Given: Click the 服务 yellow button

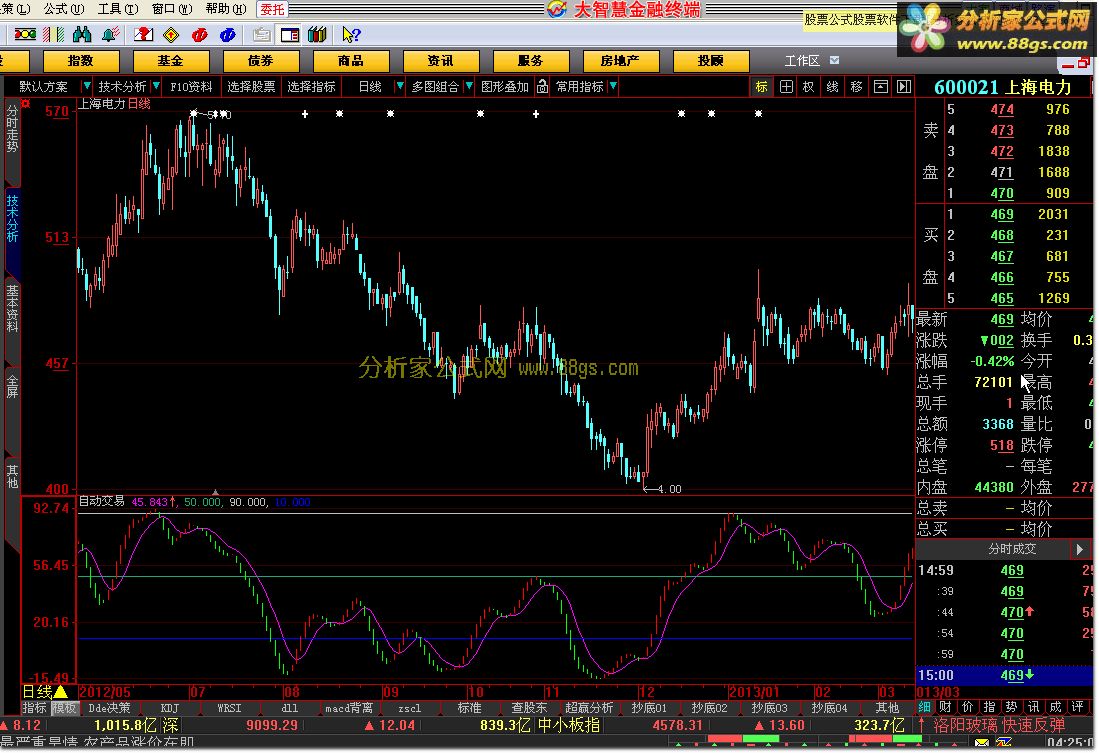Looking at the screenshot, I should 531,61.
